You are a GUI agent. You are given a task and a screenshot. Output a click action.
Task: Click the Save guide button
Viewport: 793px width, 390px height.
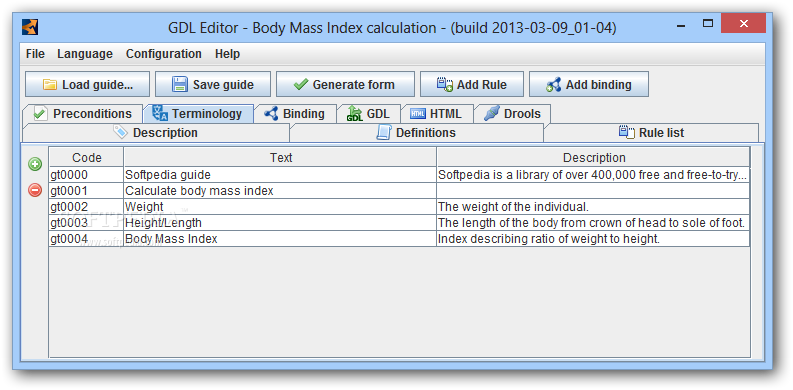213,84
